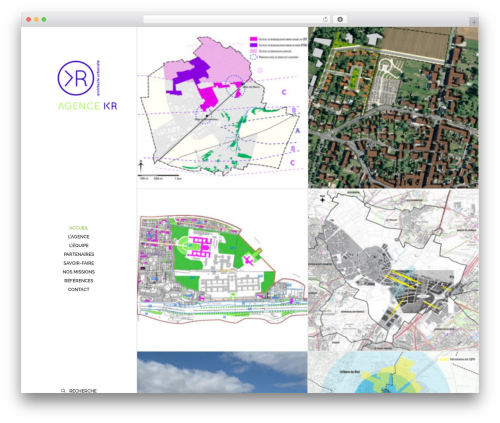
Task: Open the blue circular perimeter map thumbnail
Action: coord(393,372)
